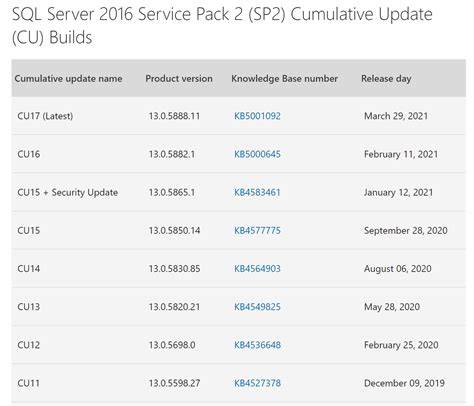Open the KB5000645 link

[x=257, y=154]
